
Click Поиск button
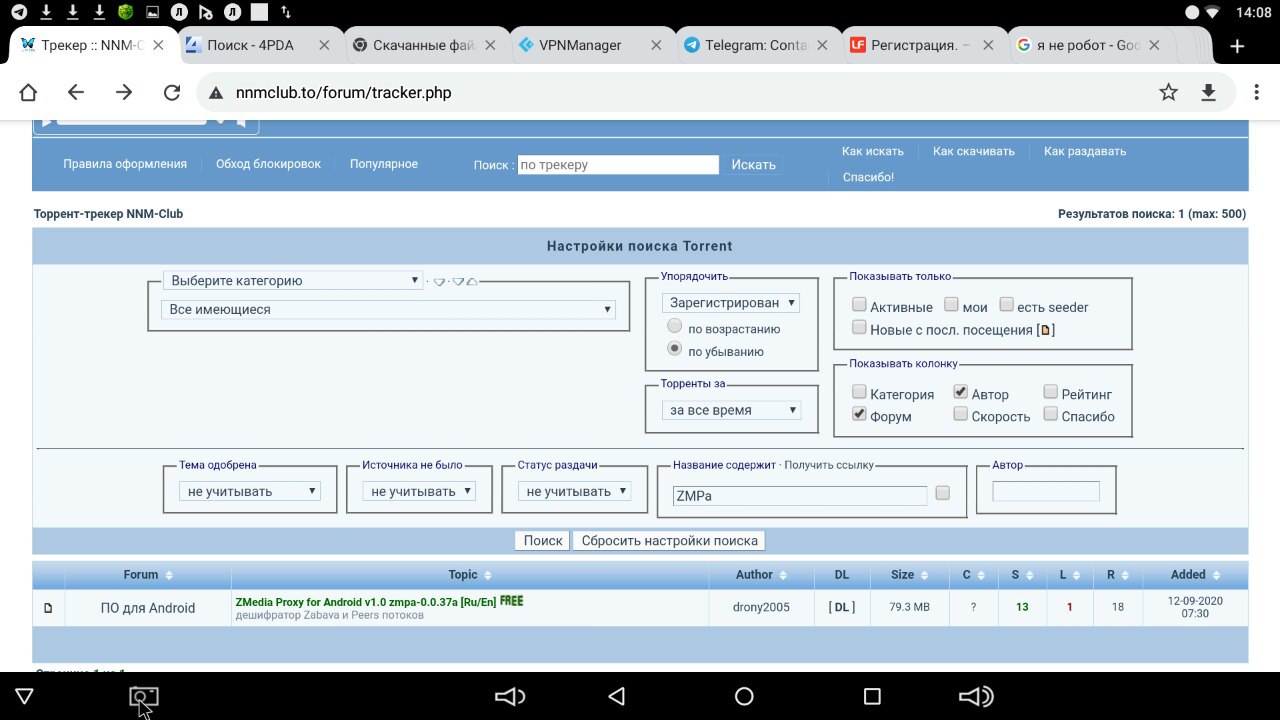[x=543, y=540]
